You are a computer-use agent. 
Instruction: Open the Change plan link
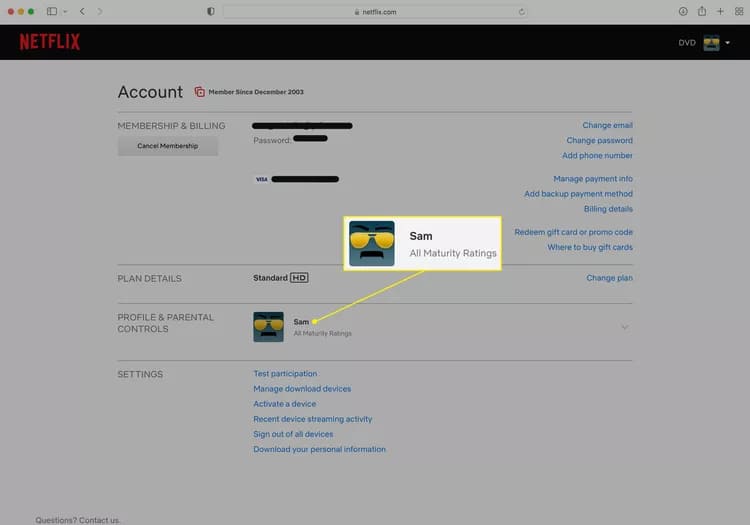click(x=609, y=278)
